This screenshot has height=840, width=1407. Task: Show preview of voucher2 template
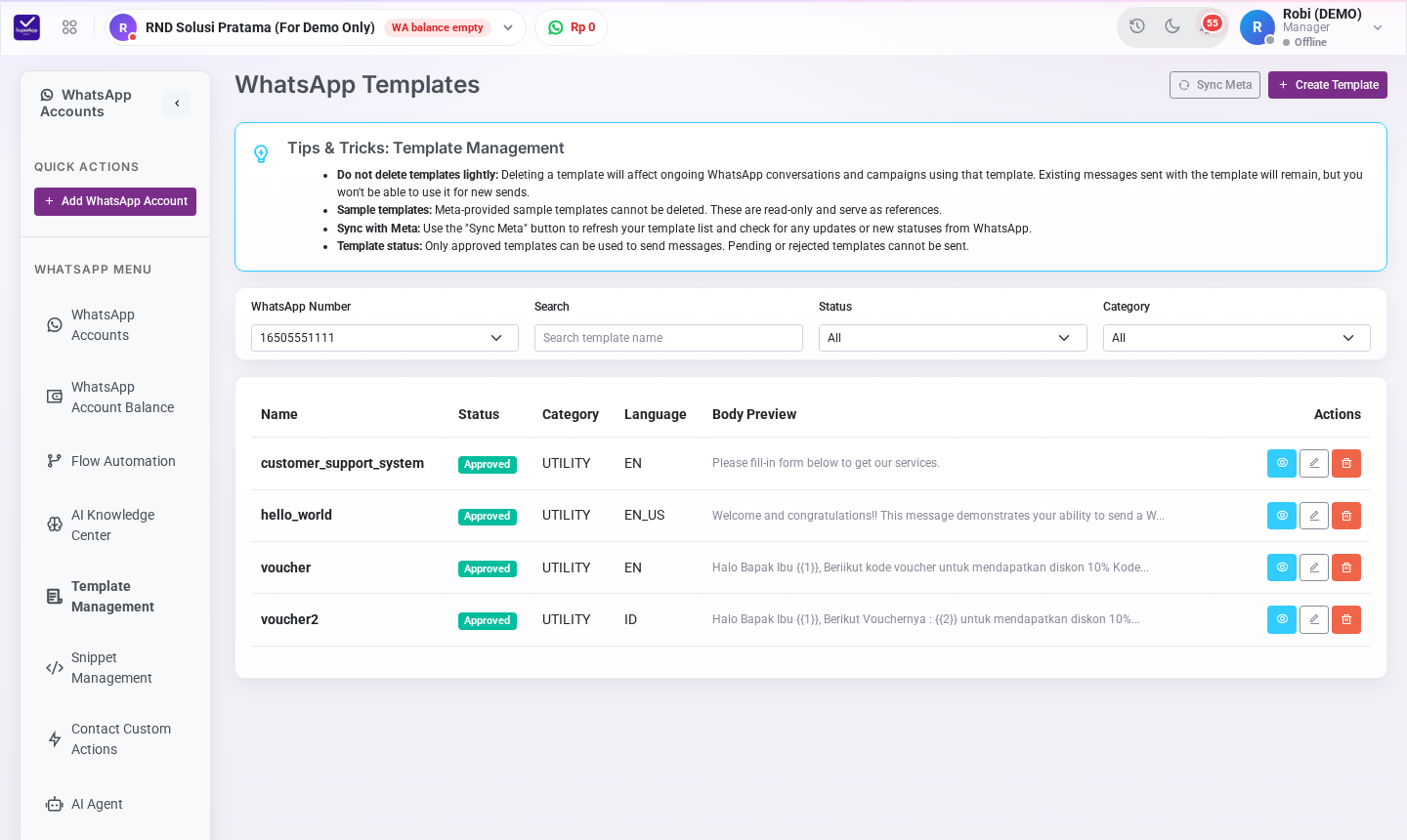coord(1282,619)
